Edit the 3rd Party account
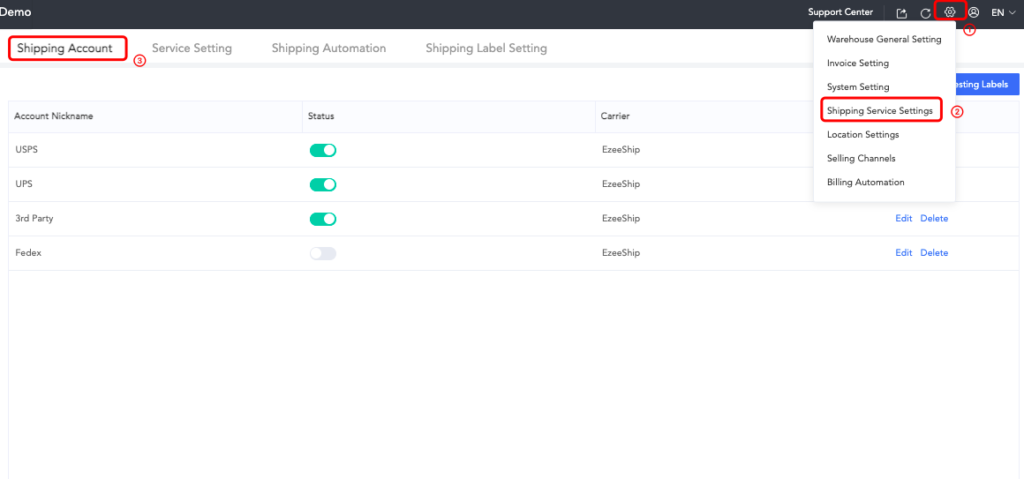 (x=903, y=219)
